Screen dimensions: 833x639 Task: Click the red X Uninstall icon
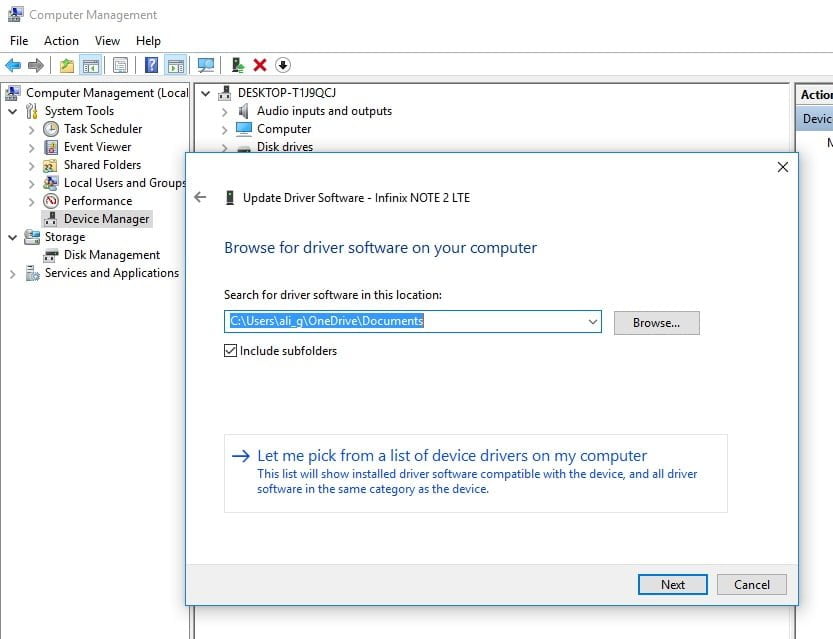[x=260, y=65]
